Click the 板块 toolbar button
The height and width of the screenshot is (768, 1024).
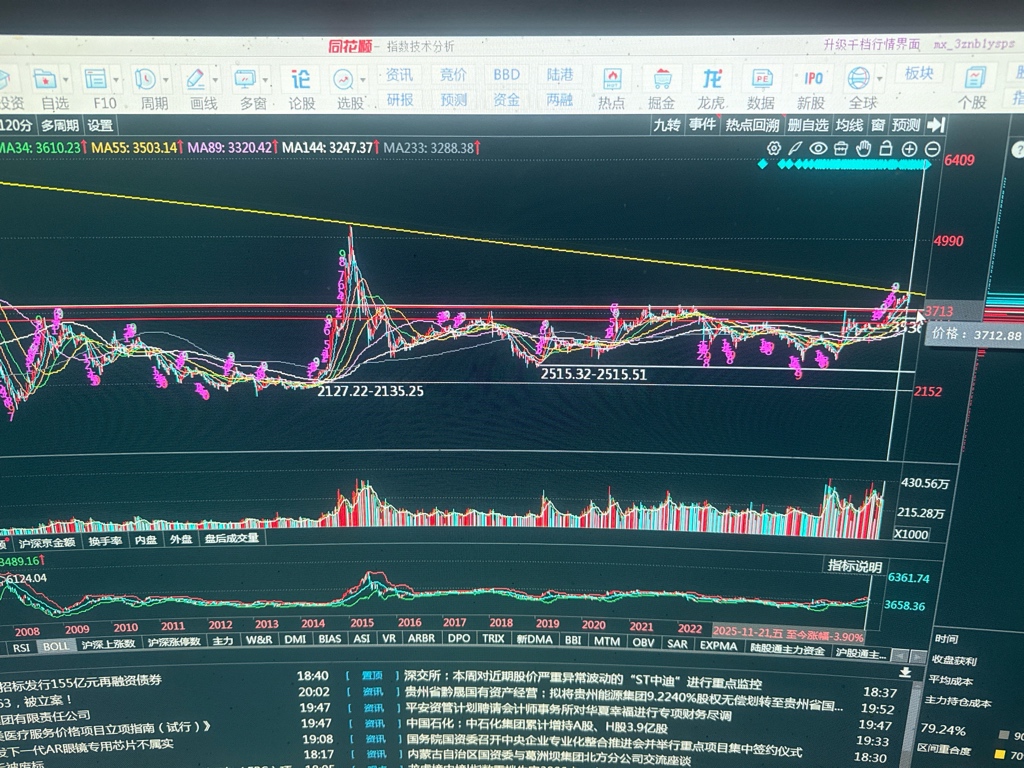919,73
